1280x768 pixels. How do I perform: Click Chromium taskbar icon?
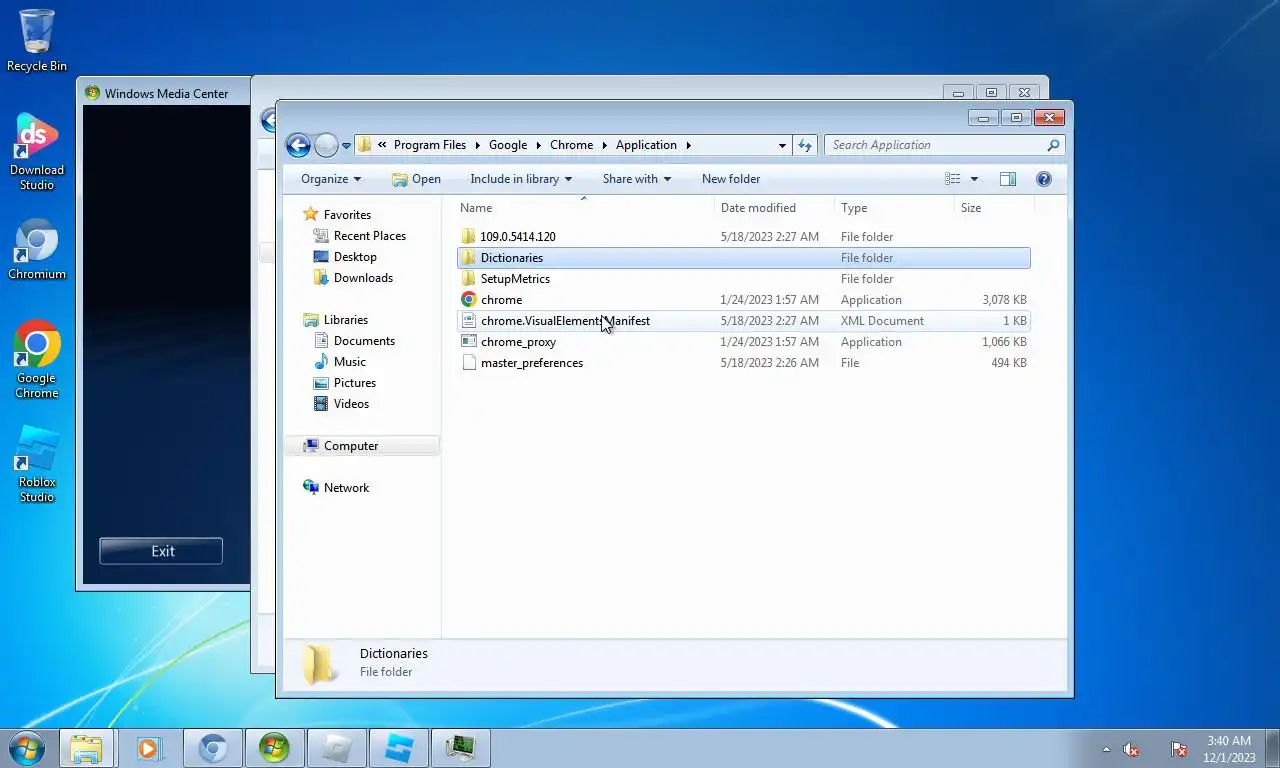coord(212,748)
